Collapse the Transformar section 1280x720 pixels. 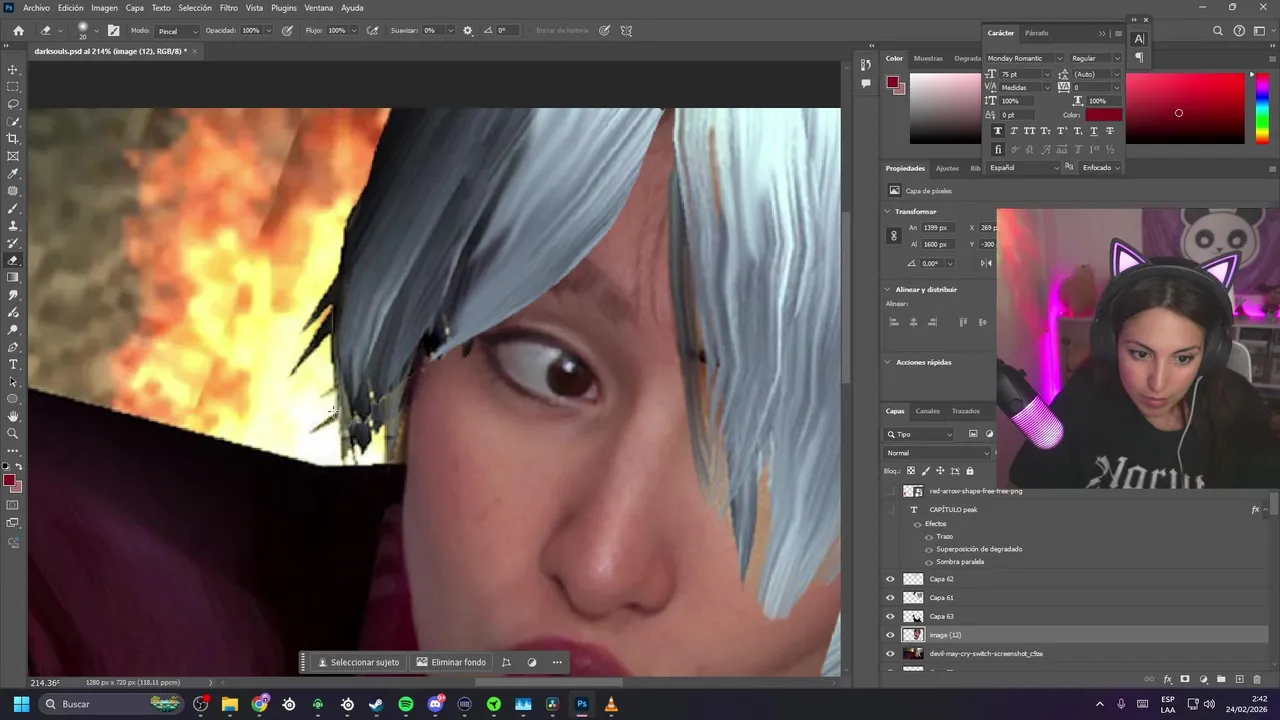[x=887, y=212]
